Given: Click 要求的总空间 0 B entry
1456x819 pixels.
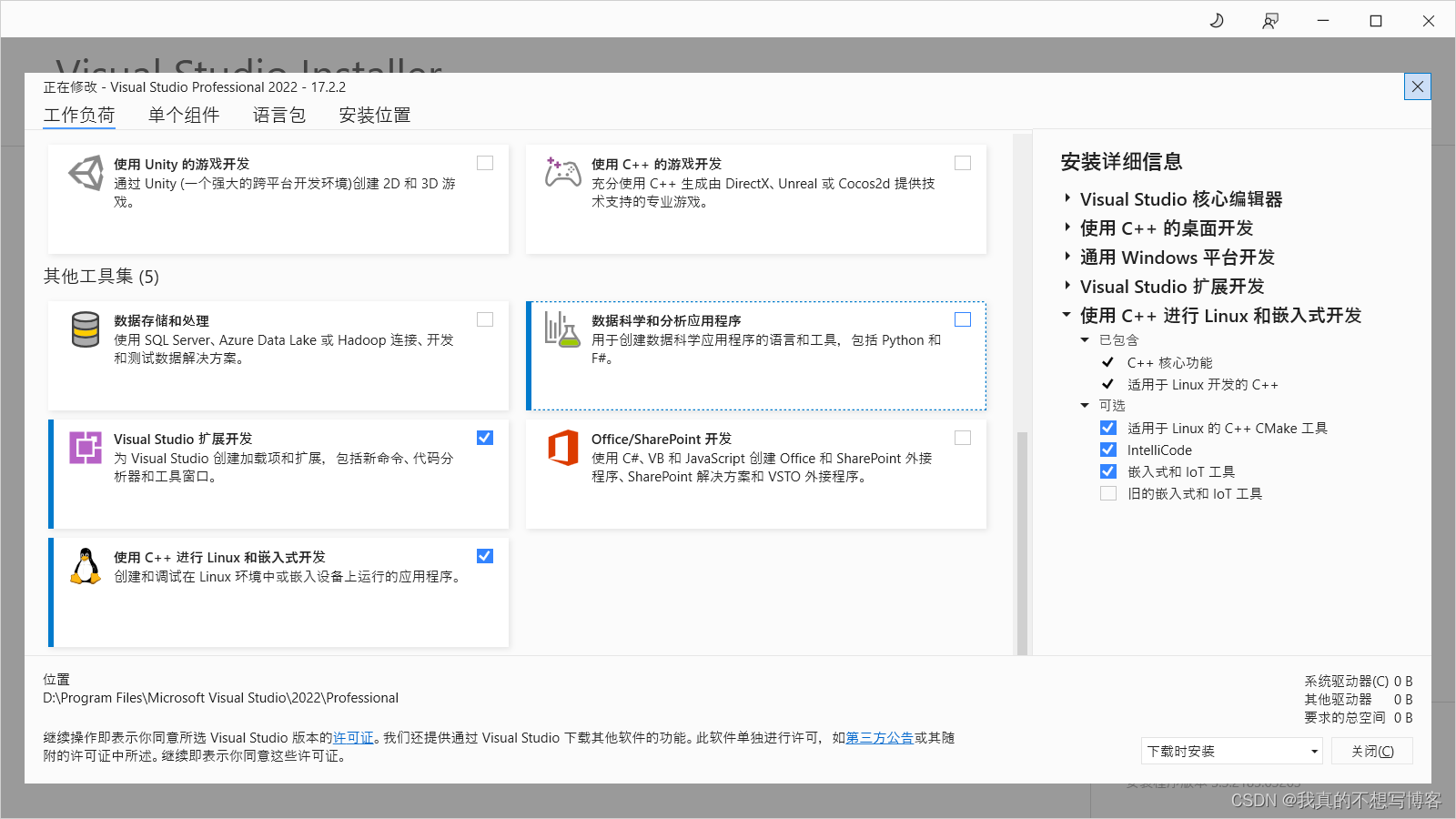Looking at the screenshot, I should 1358,717.
